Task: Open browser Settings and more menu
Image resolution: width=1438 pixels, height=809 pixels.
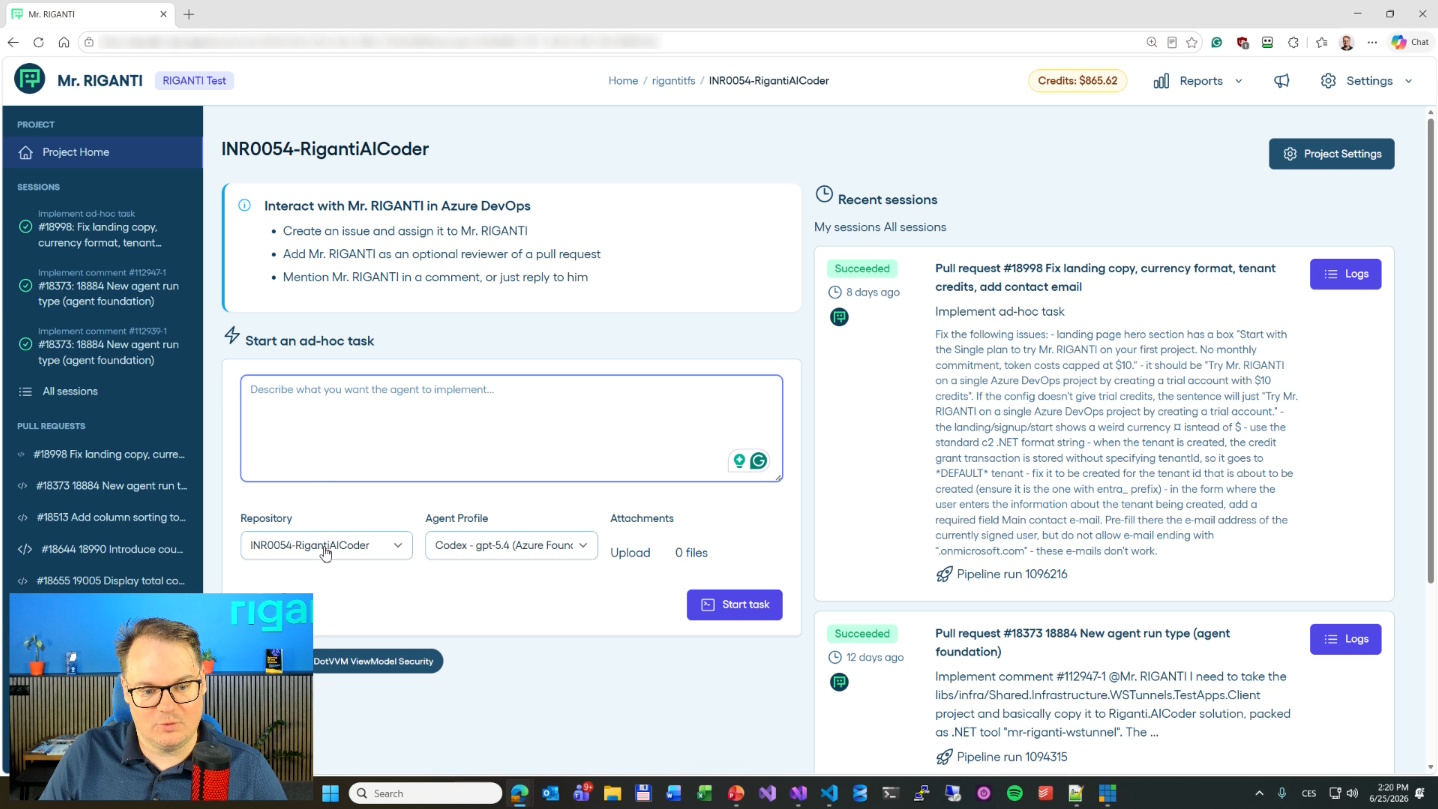Action: 1372,42
